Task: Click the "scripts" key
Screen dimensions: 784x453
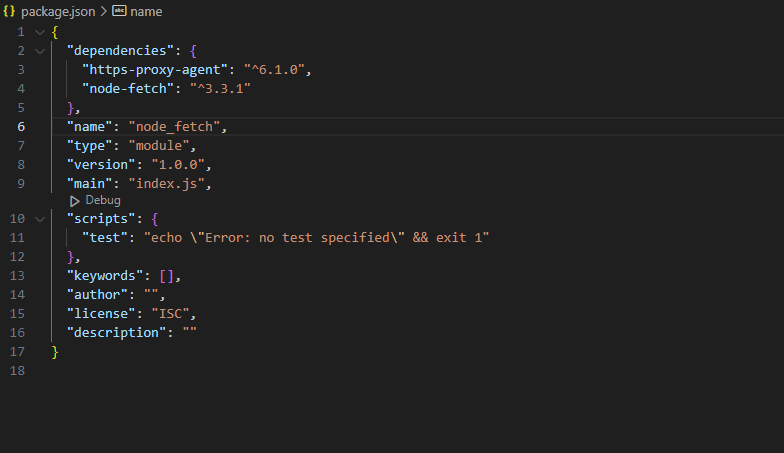Action: click(x=101, y=219)
